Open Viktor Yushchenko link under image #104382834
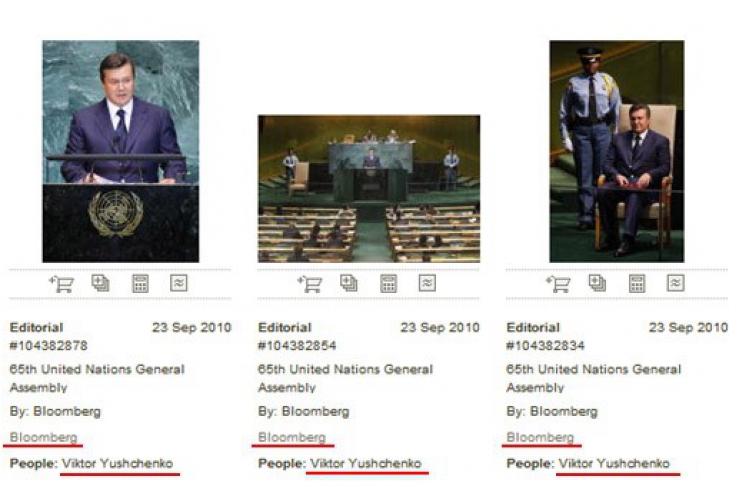The image size is (729, 486). pyautogui.click(x=614, y=464)
